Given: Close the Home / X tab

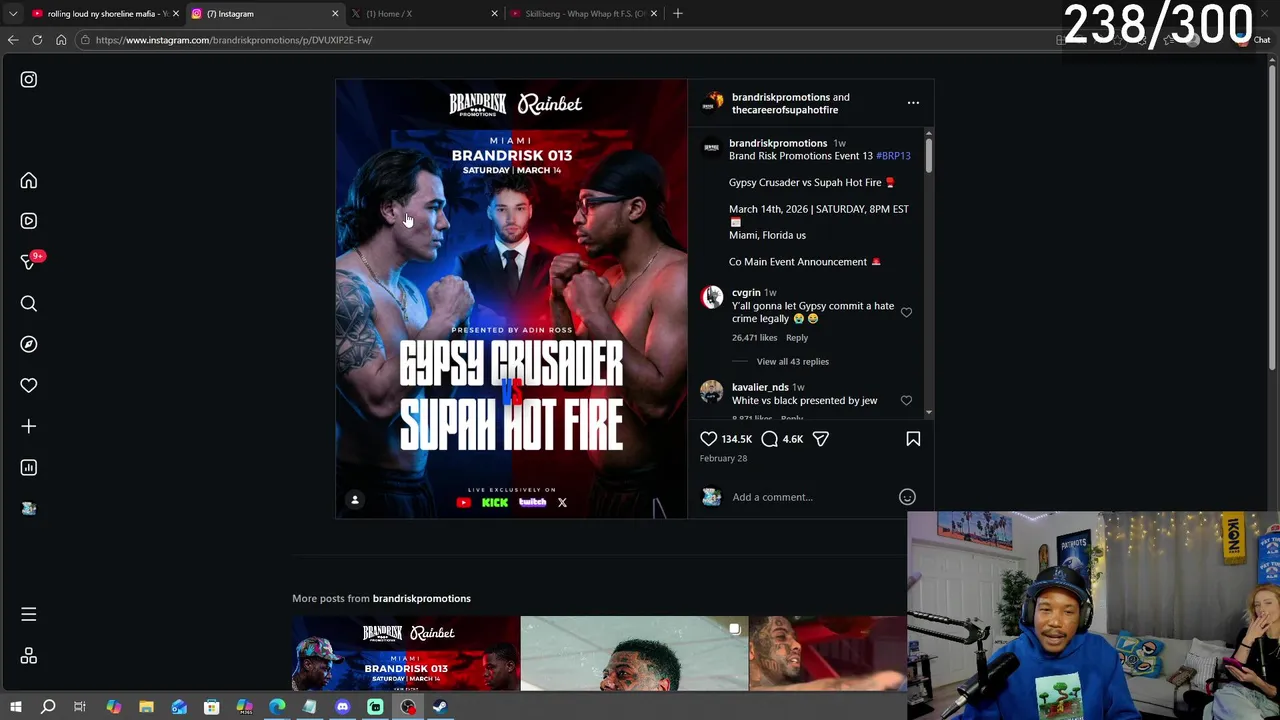Looking at the screenshot, I should coord(494,14).
